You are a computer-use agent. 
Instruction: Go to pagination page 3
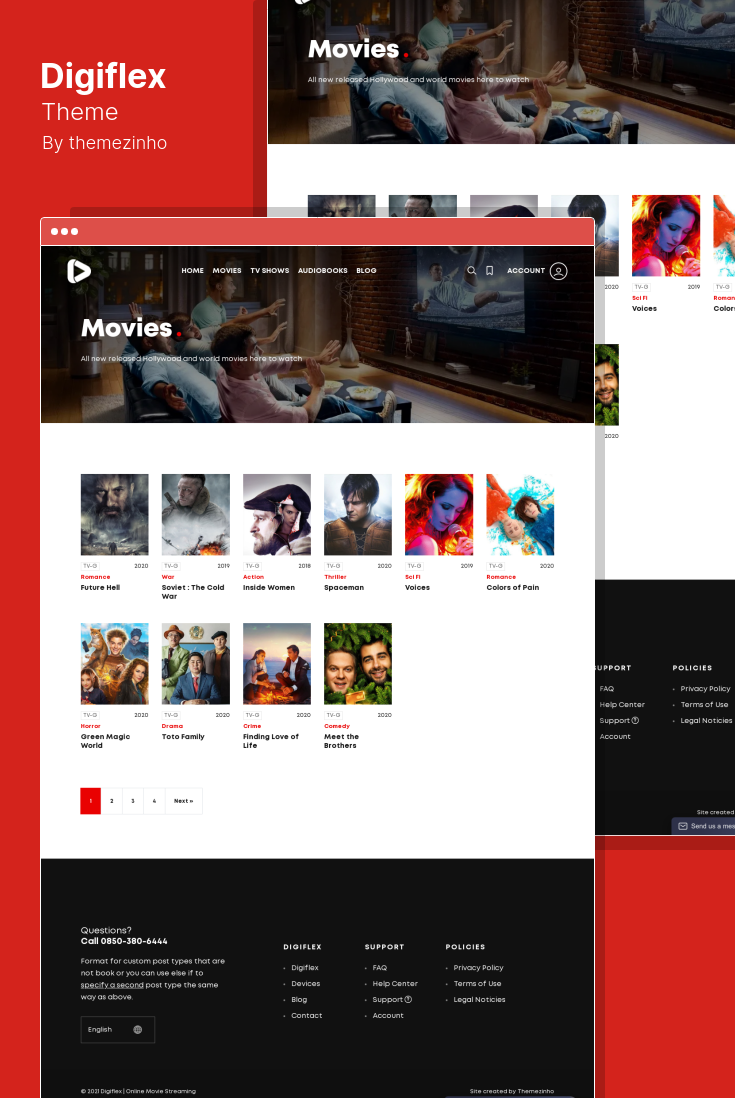coord(133,800)
